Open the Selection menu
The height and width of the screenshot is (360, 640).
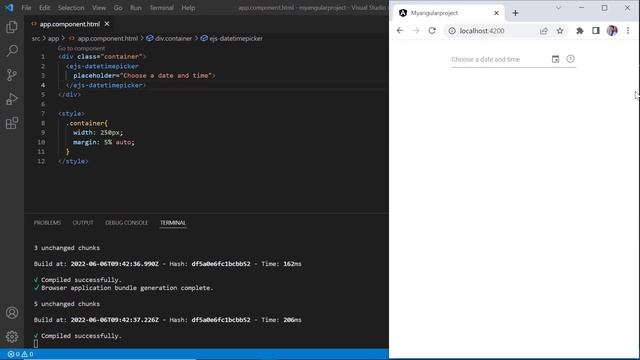point(71,8)
